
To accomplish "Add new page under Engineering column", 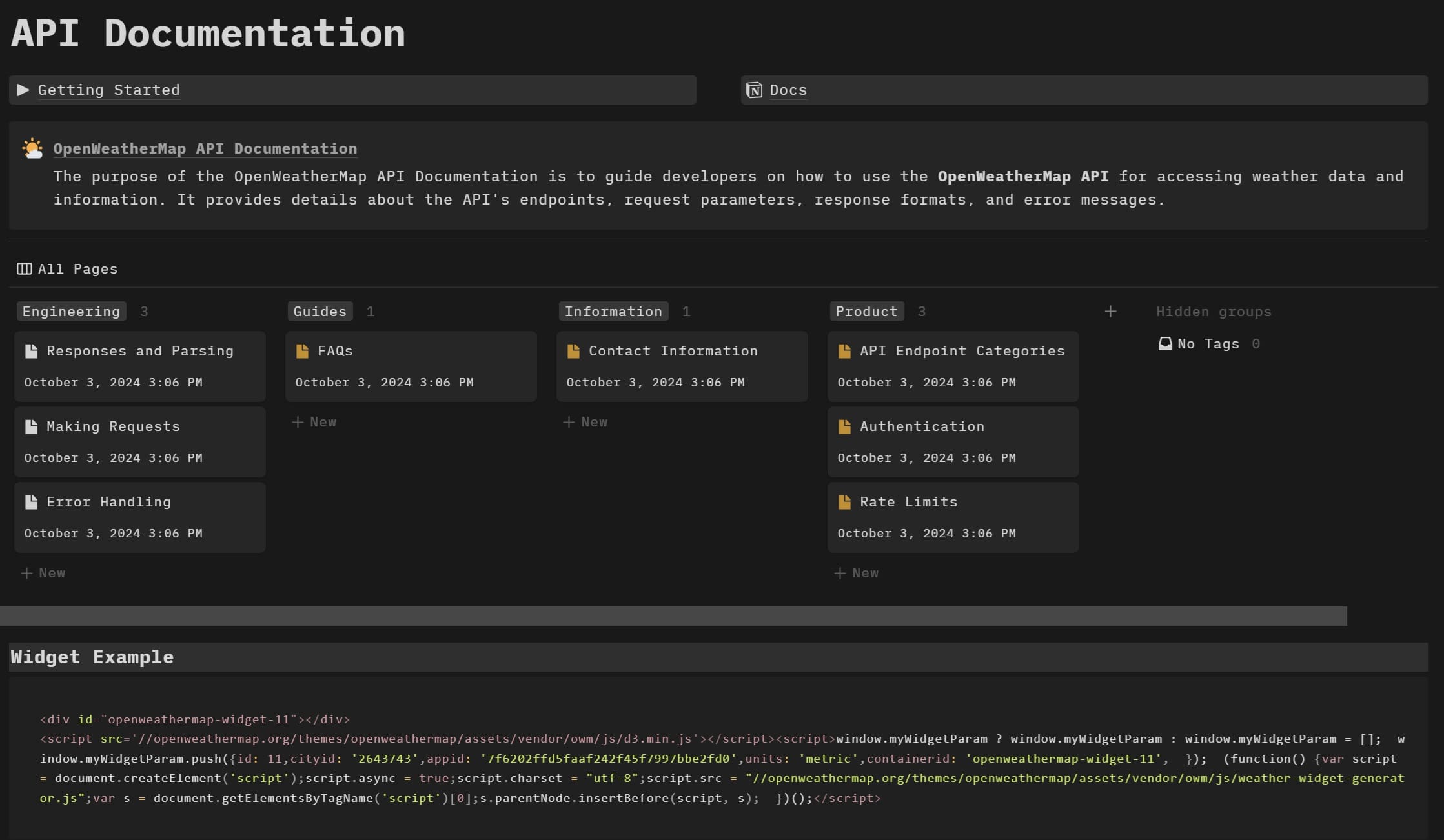I will point(43,573).
